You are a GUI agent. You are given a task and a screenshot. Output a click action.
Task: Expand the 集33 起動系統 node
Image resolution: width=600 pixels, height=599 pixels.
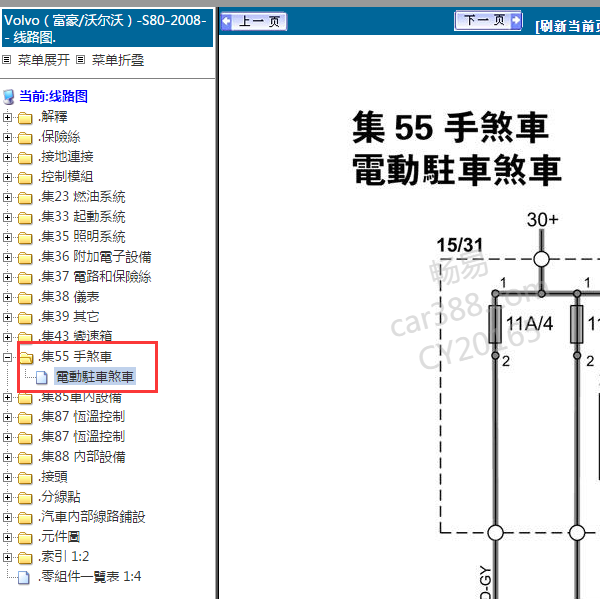point(7,217)
